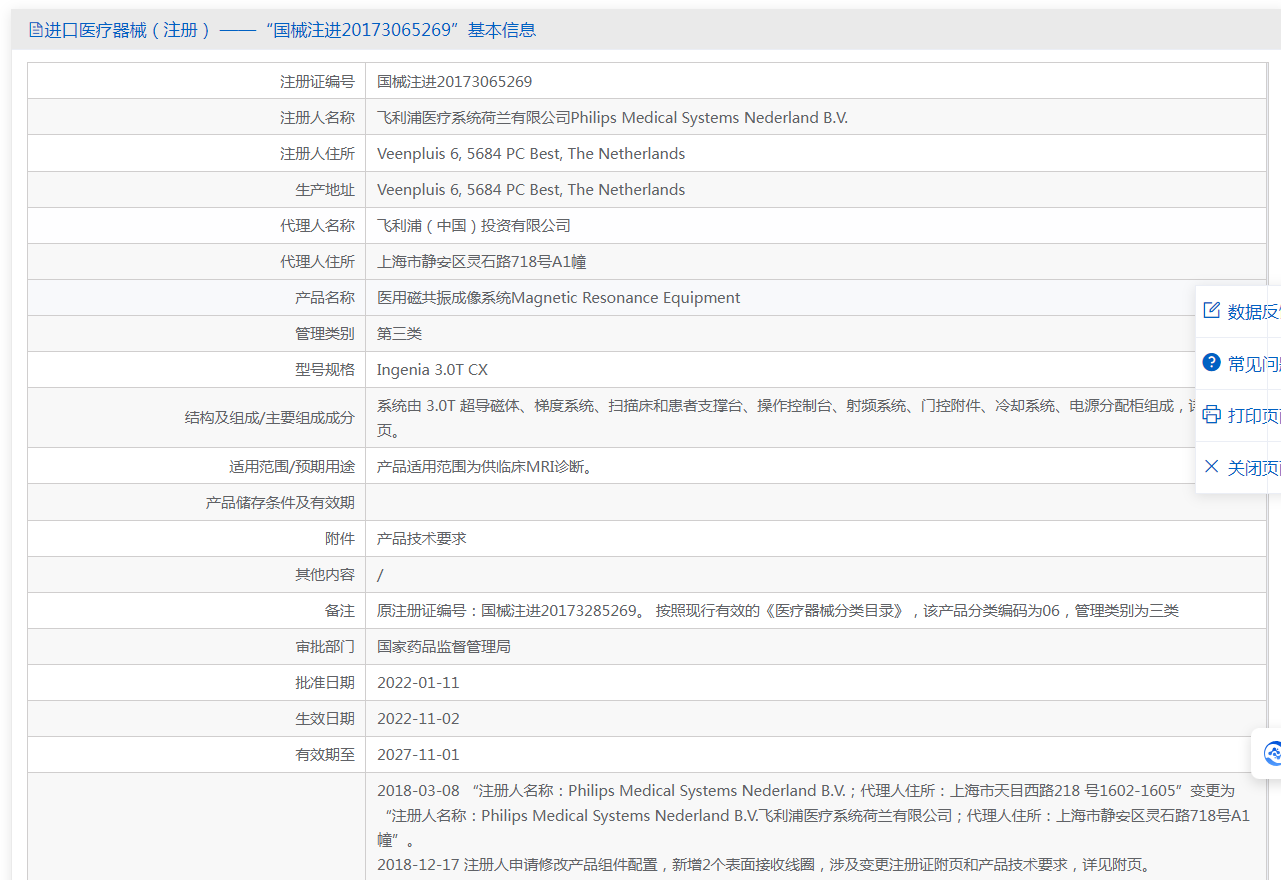Select the model Ingenia 3.0T CX
1281x880 pixels.
(x=432, y=369)
